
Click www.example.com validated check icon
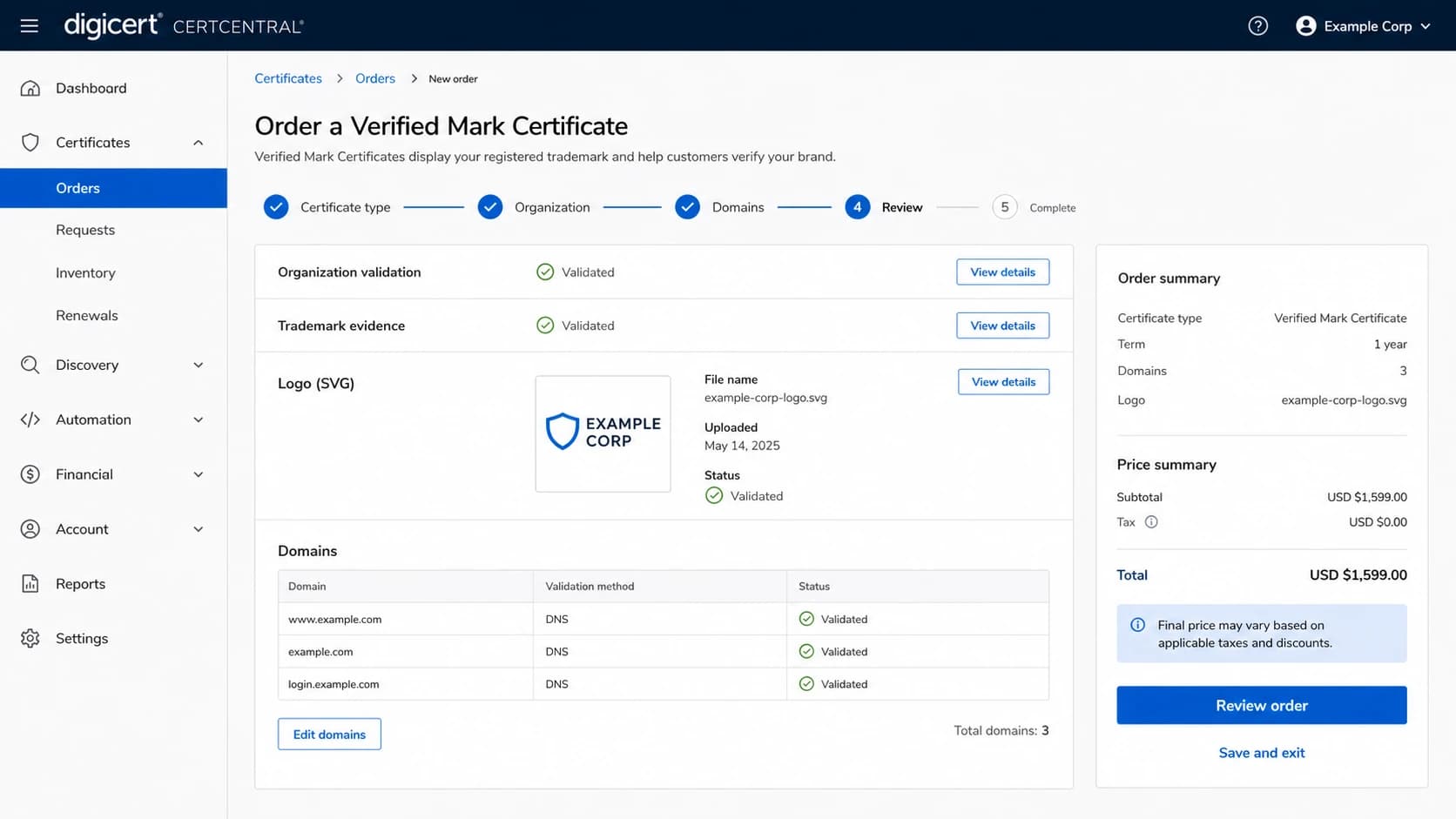(x=806, y=619)
